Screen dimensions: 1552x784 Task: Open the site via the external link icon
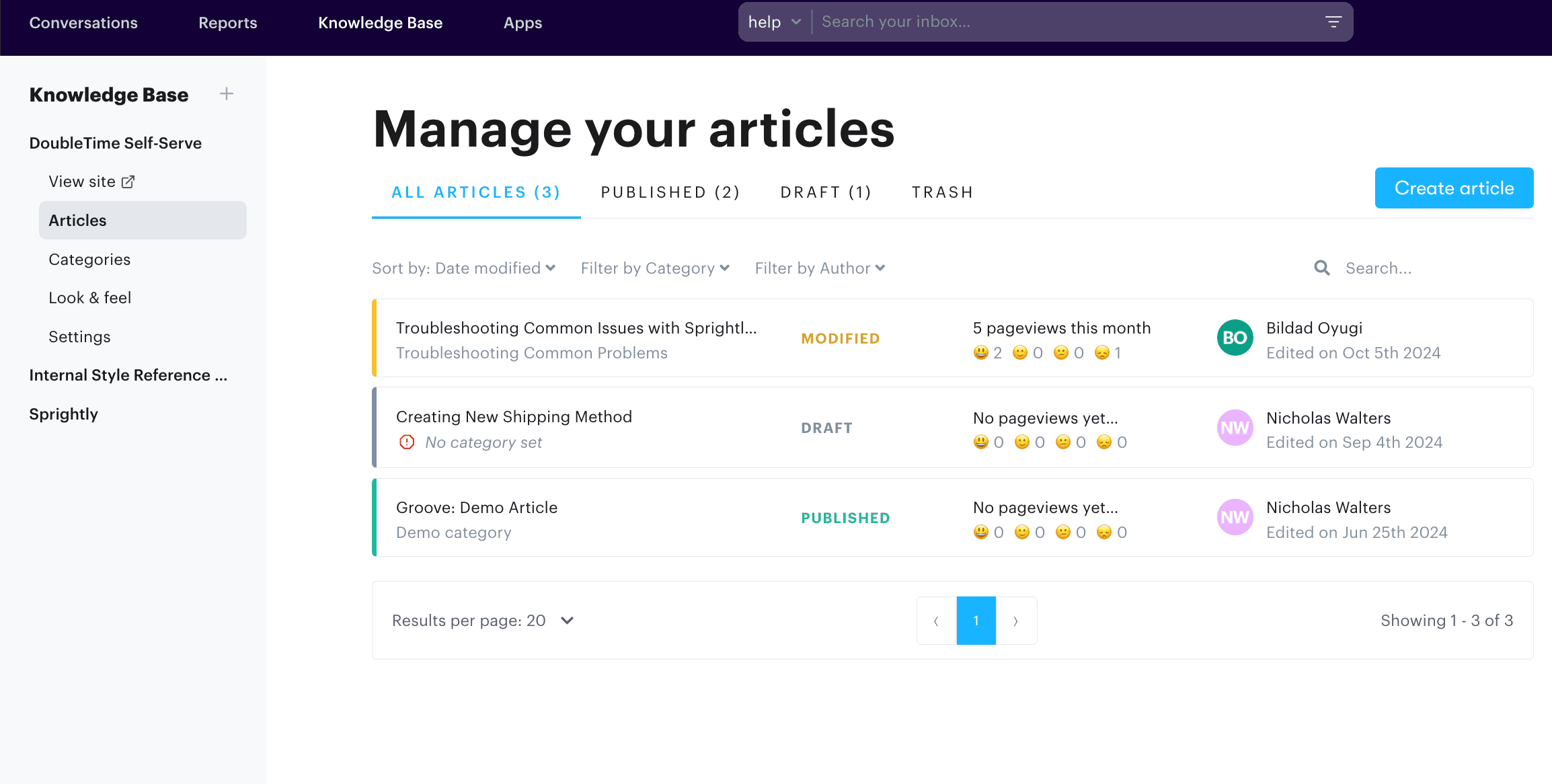(128, 181)
